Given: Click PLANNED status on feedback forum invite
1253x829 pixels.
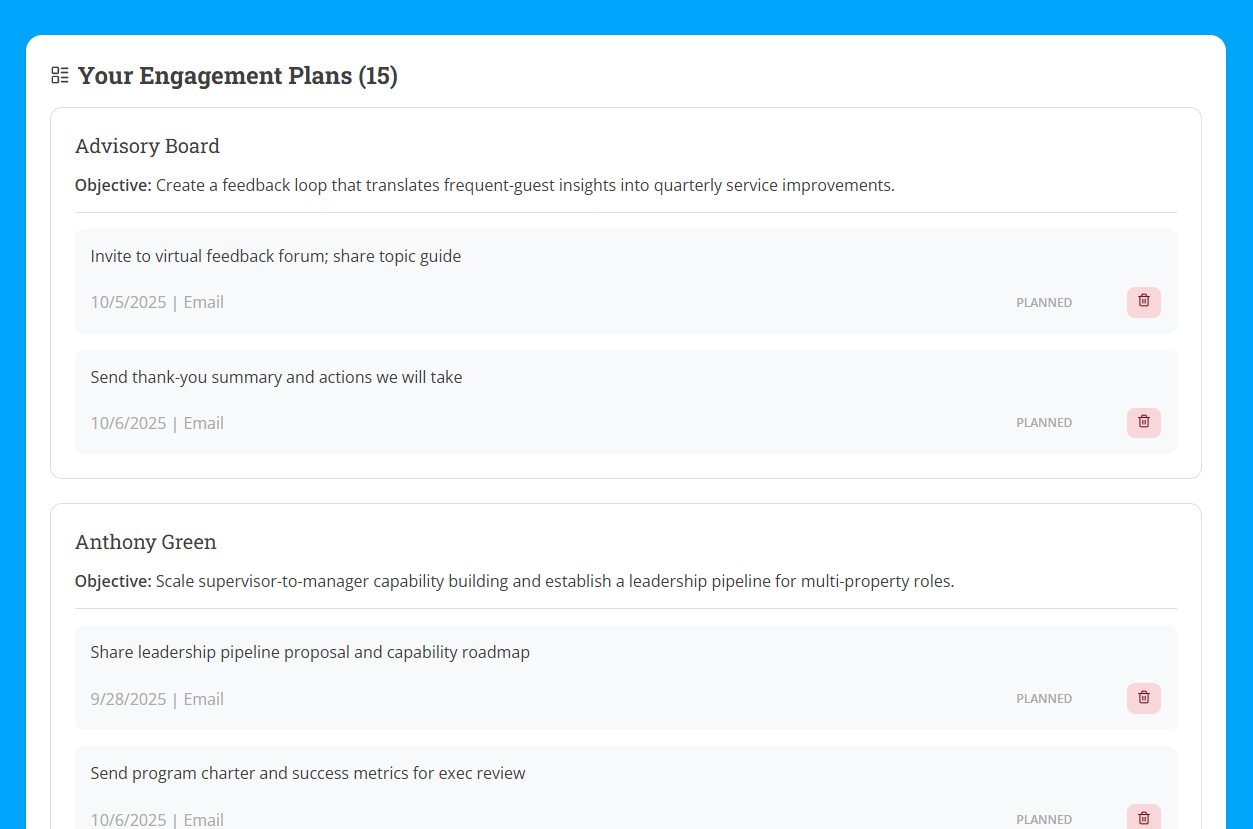Looking at the screenshot, I should pos(1044,303).
